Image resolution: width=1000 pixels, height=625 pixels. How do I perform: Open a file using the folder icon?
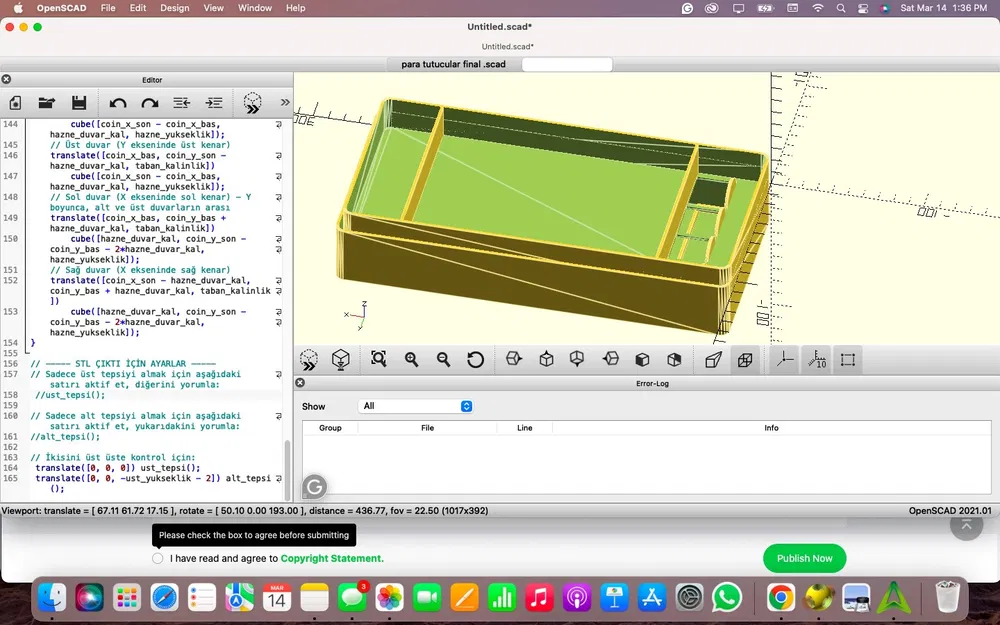click(x=47, y=102)
